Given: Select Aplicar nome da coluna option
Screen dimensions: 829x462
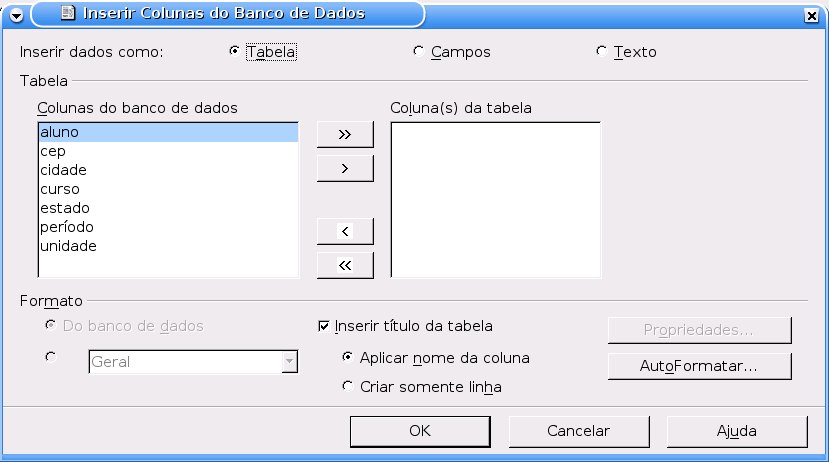Looking at the screenshot, I should pos(347,357).
